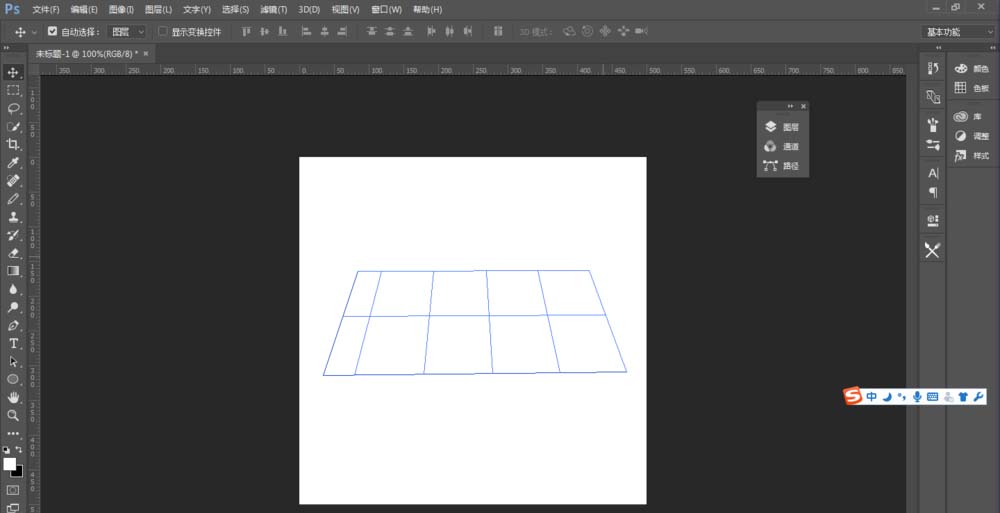Switch to the 未标题-1 document tab

coord(87,53)
